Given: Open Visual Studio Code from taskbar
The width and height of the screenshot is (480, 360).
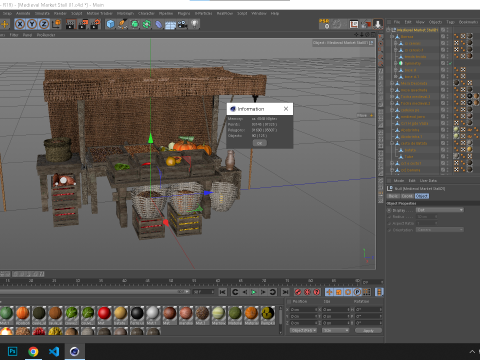Looking at the screenshot, I should 54,351.
